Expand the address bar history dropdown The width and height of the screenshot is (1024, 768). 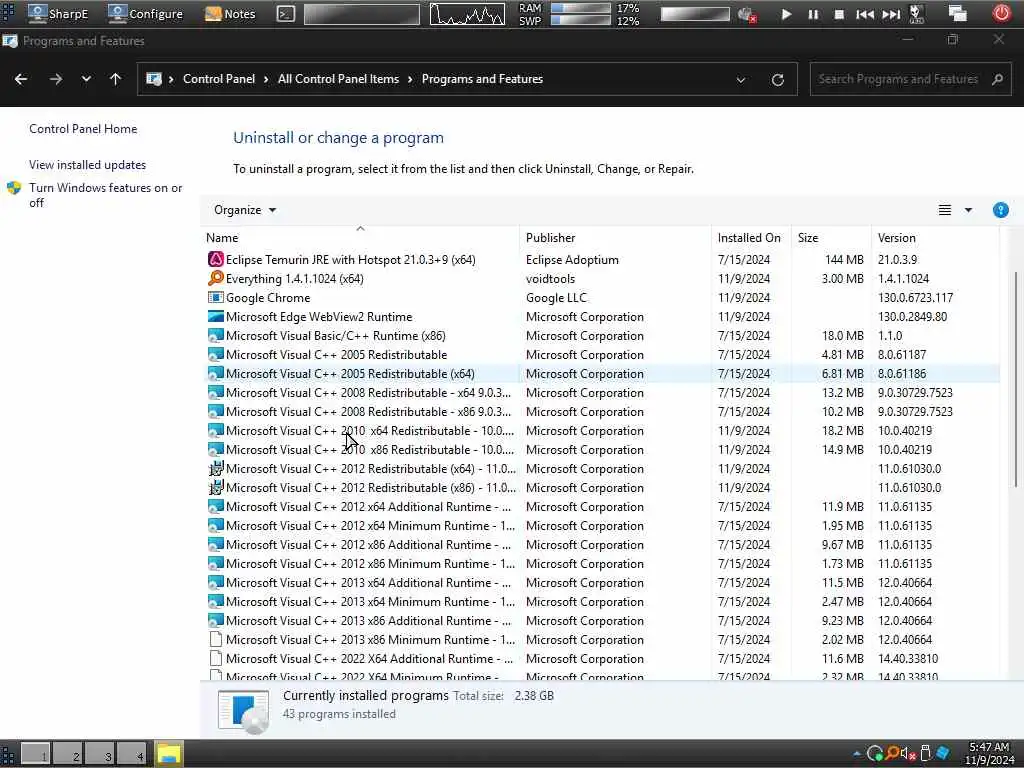(741, 80)
